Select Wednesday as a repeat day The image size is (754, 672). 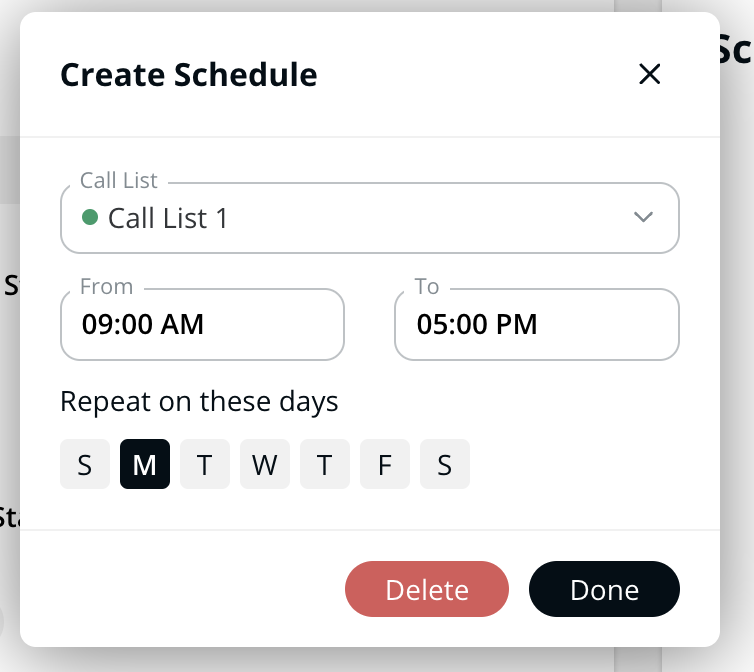pos(265,465)
